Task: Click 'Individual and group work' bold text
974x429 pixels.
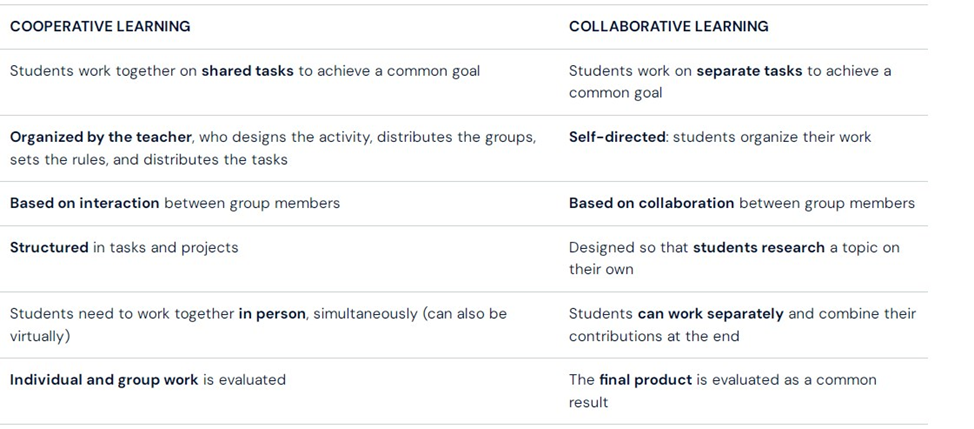Action: pos(104,380)
